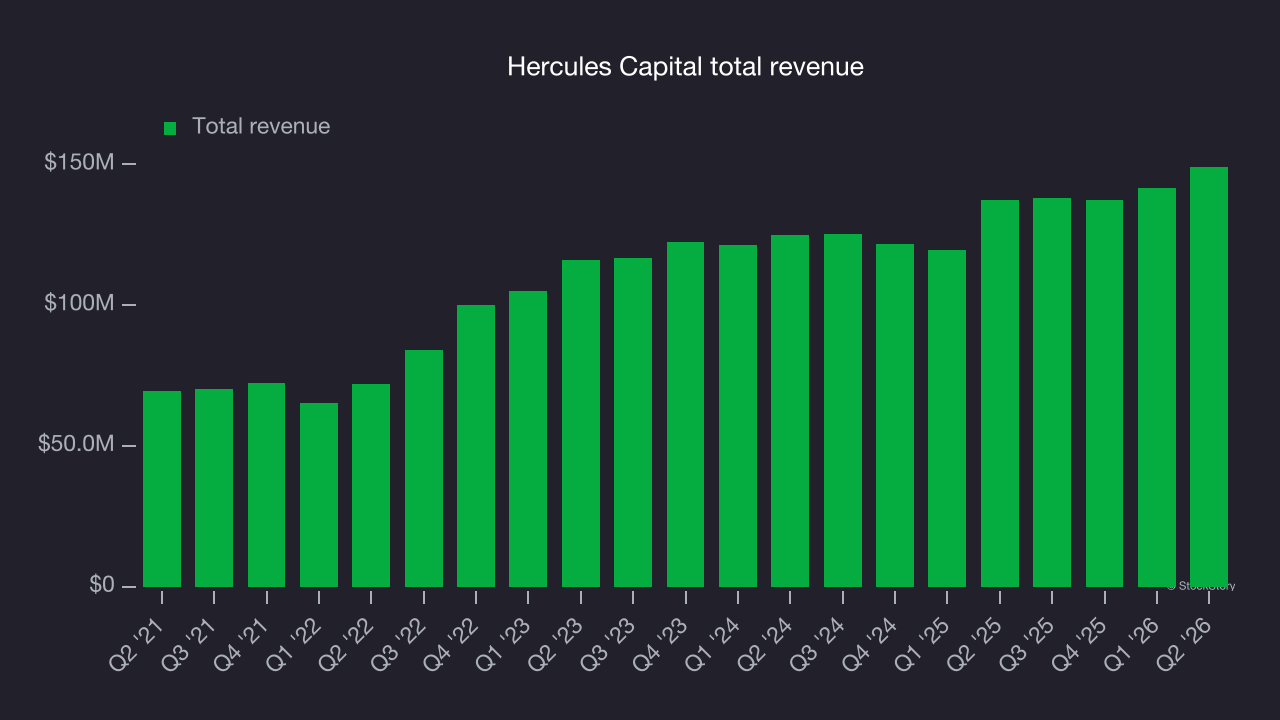Click the "$100M" y-axis label
The width and height of the screenshot is (1280, 720).
click(79, 303)
